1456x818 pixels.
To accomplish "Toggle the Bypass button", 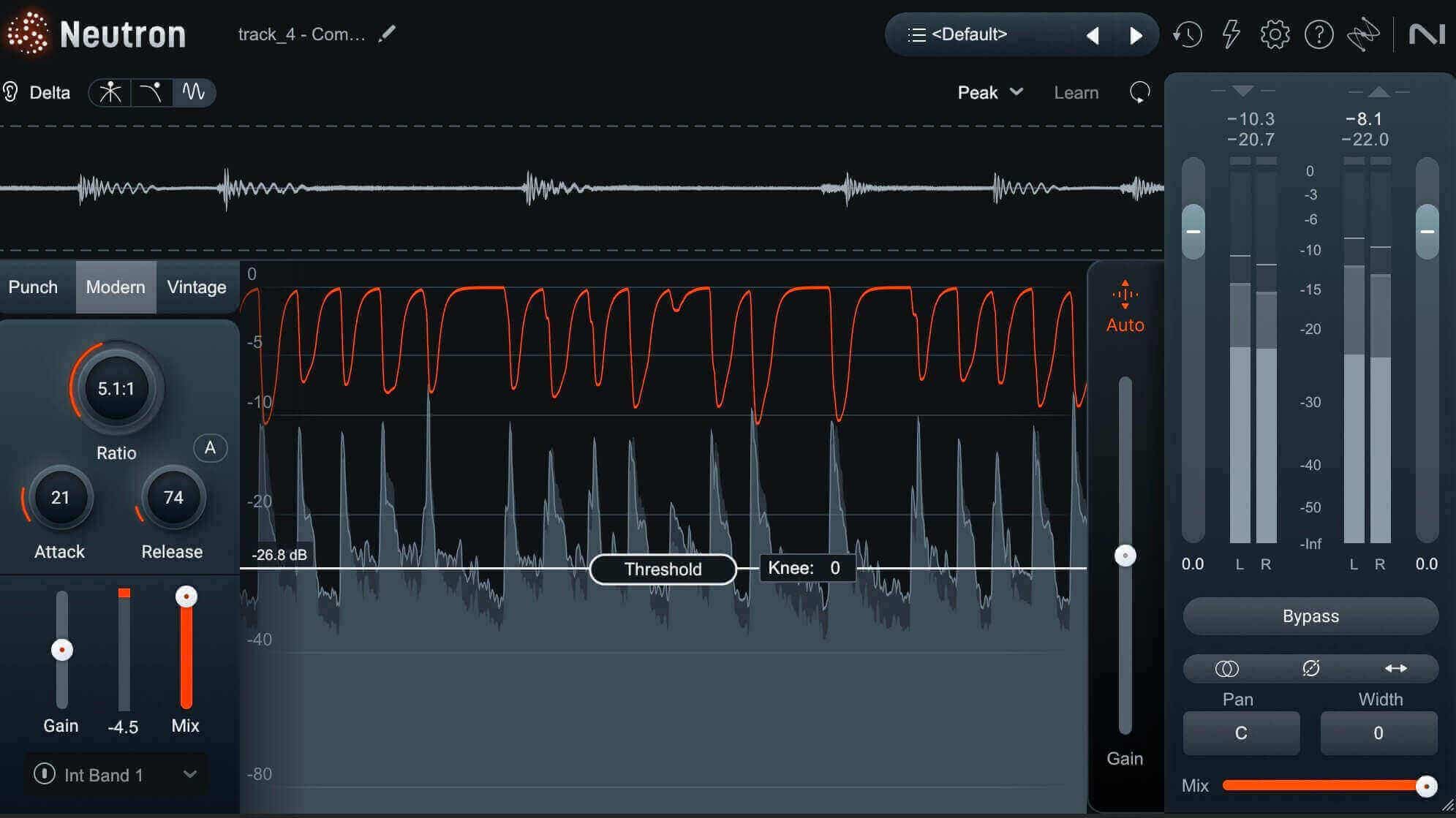I will (1310, 616).
